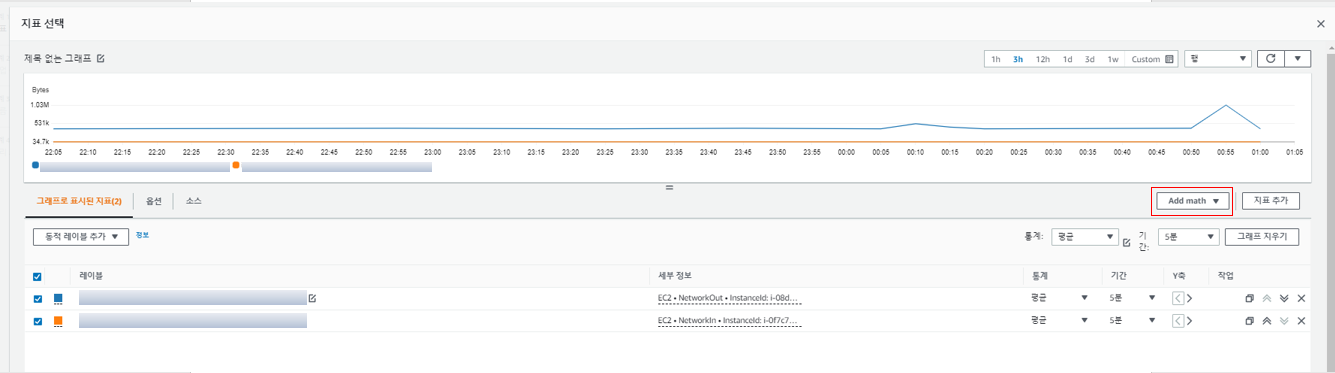Change the orange NetworkIn line color
Image resolution: width=1335 pixels, height=373 pixels.
click(x=58, y=321)
